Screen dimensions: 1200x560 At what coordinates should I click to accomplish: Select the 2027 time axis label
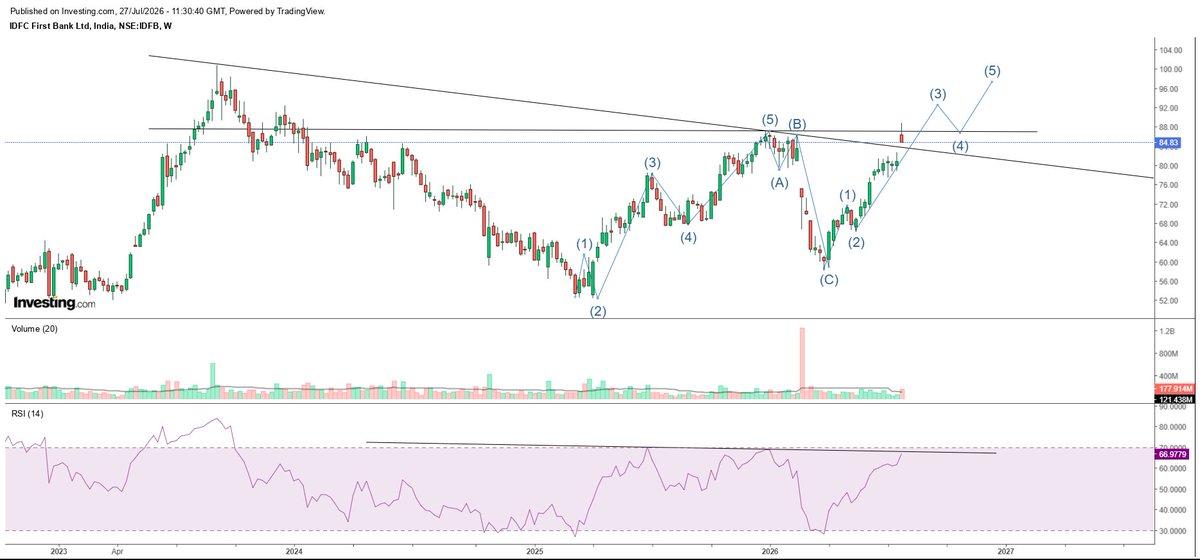[x=1007, y=550]
